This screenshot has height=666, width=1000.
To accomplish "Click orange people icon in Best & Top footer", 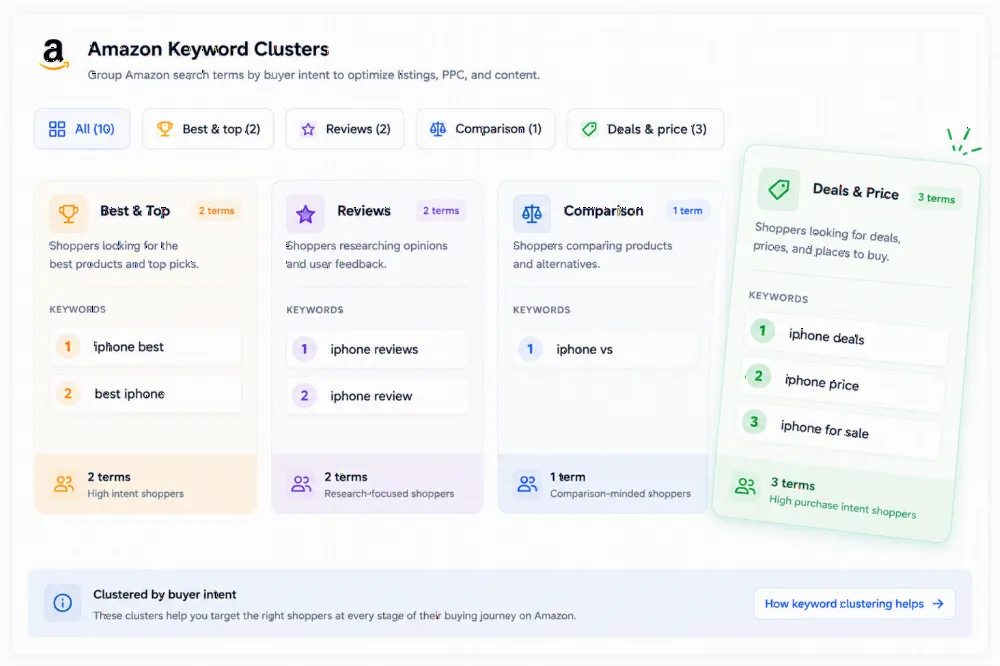I will pyautogui.click(x=64, y=484).
